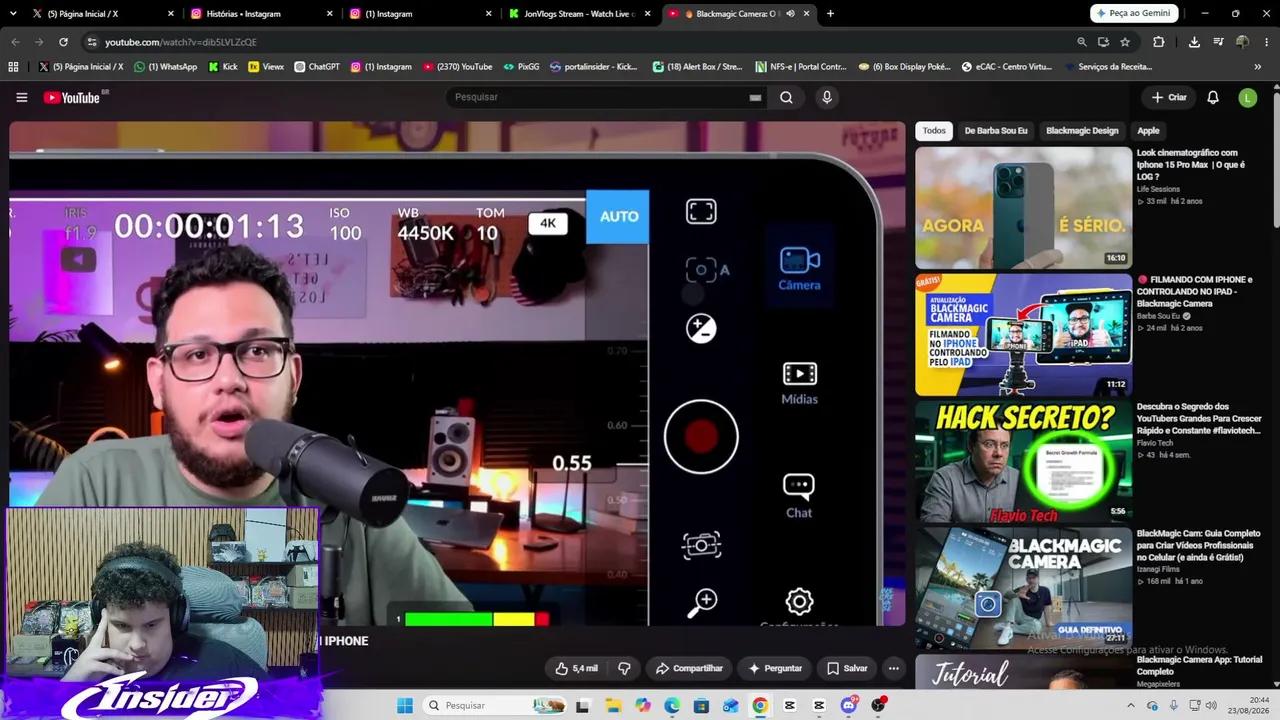Click the YouTube Pesquisar search field
The image size is (1280, 720).
(606, 97)
